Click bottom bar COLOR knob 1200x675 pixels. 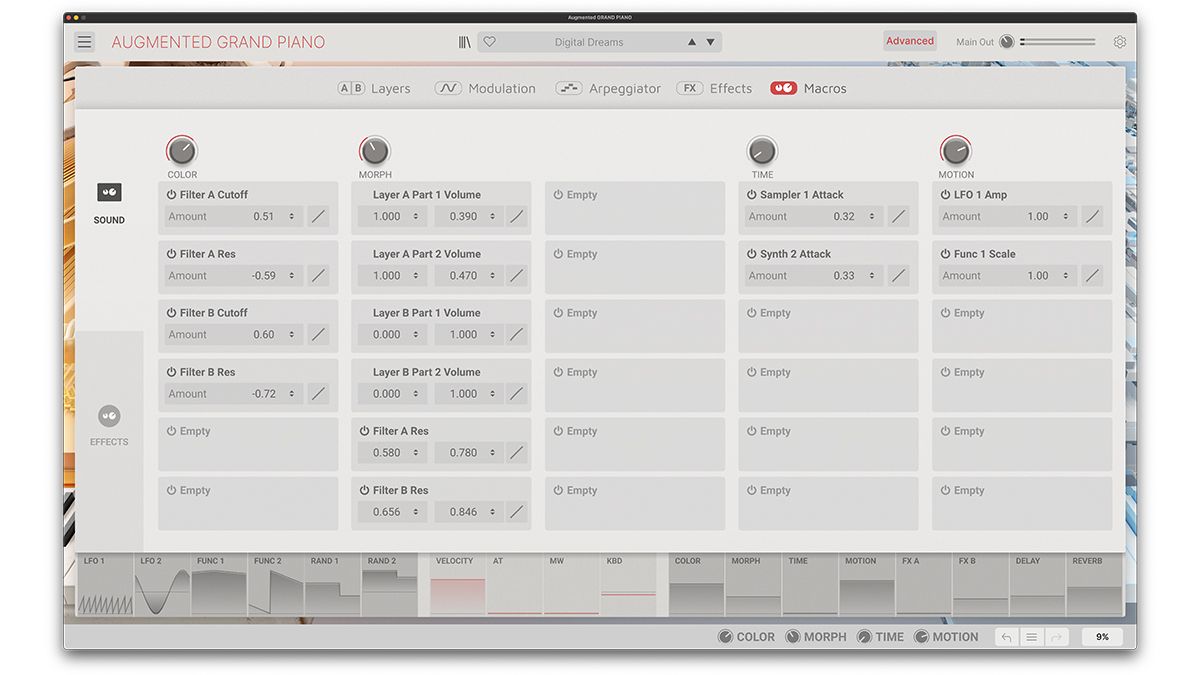725,637
